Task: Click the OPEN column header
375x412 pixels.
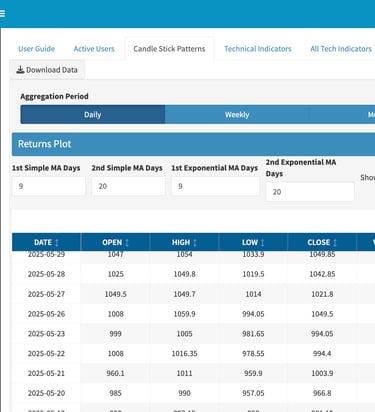Action: tap(115, 242)
